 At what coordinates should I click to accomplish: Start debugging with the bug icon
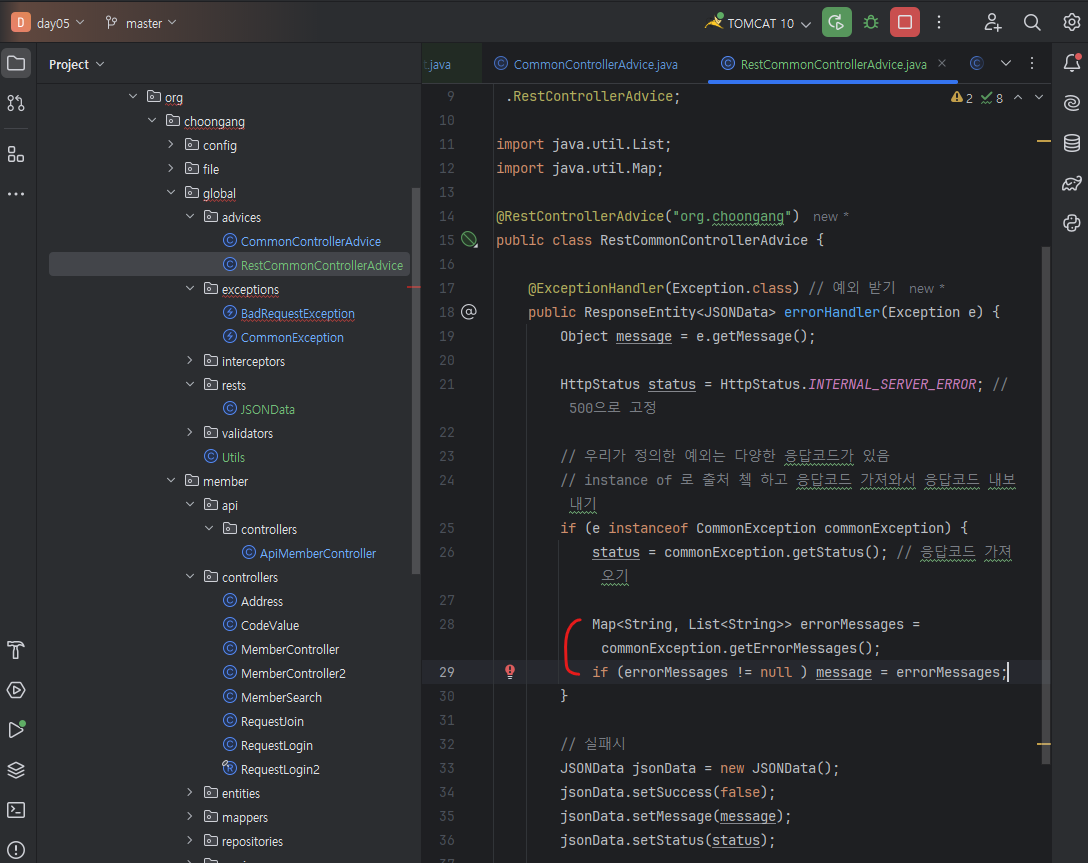[871, 22]
